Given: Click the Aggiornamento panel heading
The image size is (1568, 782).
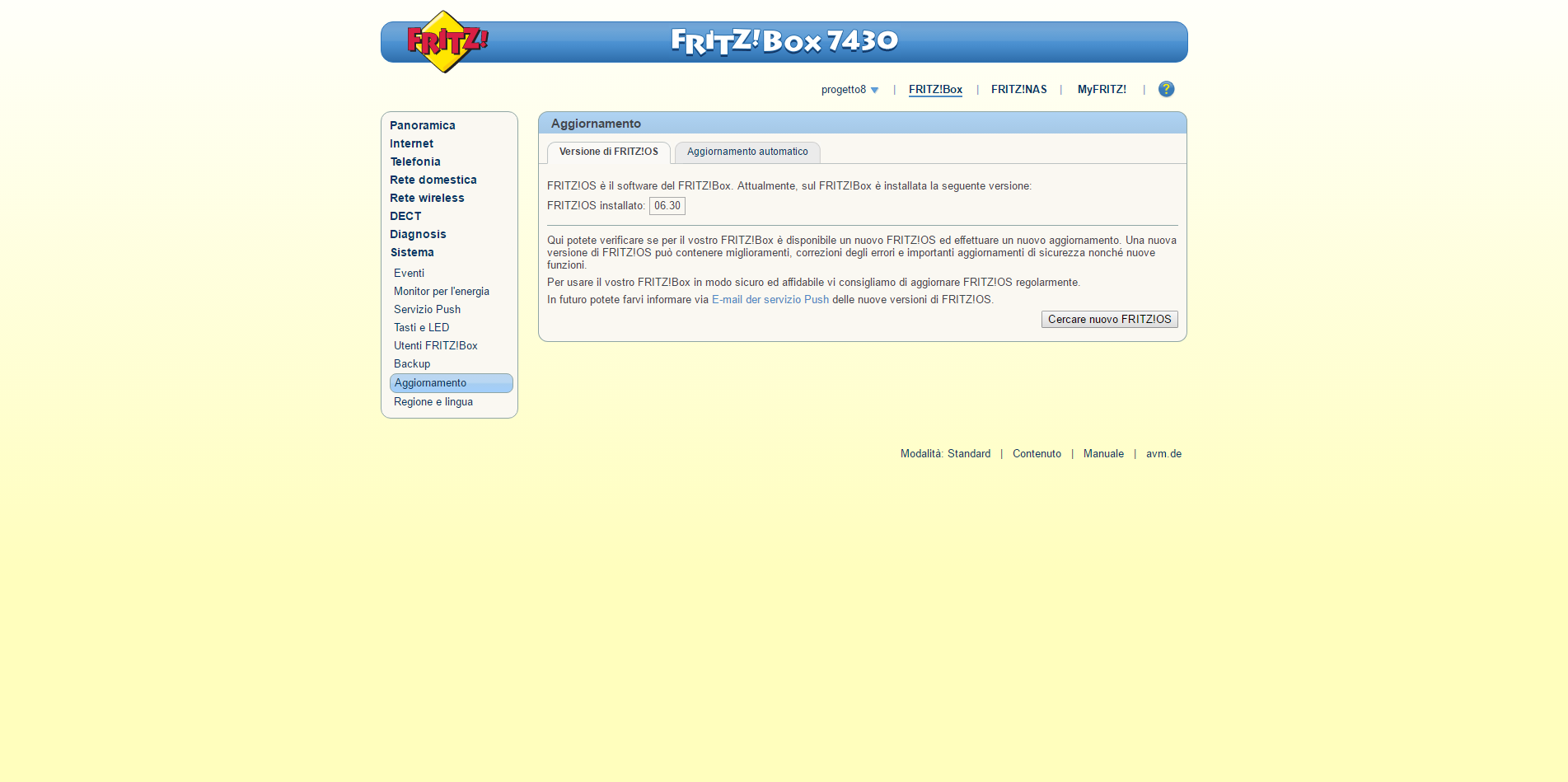Looking at the screenshot, I should (596, 124).
